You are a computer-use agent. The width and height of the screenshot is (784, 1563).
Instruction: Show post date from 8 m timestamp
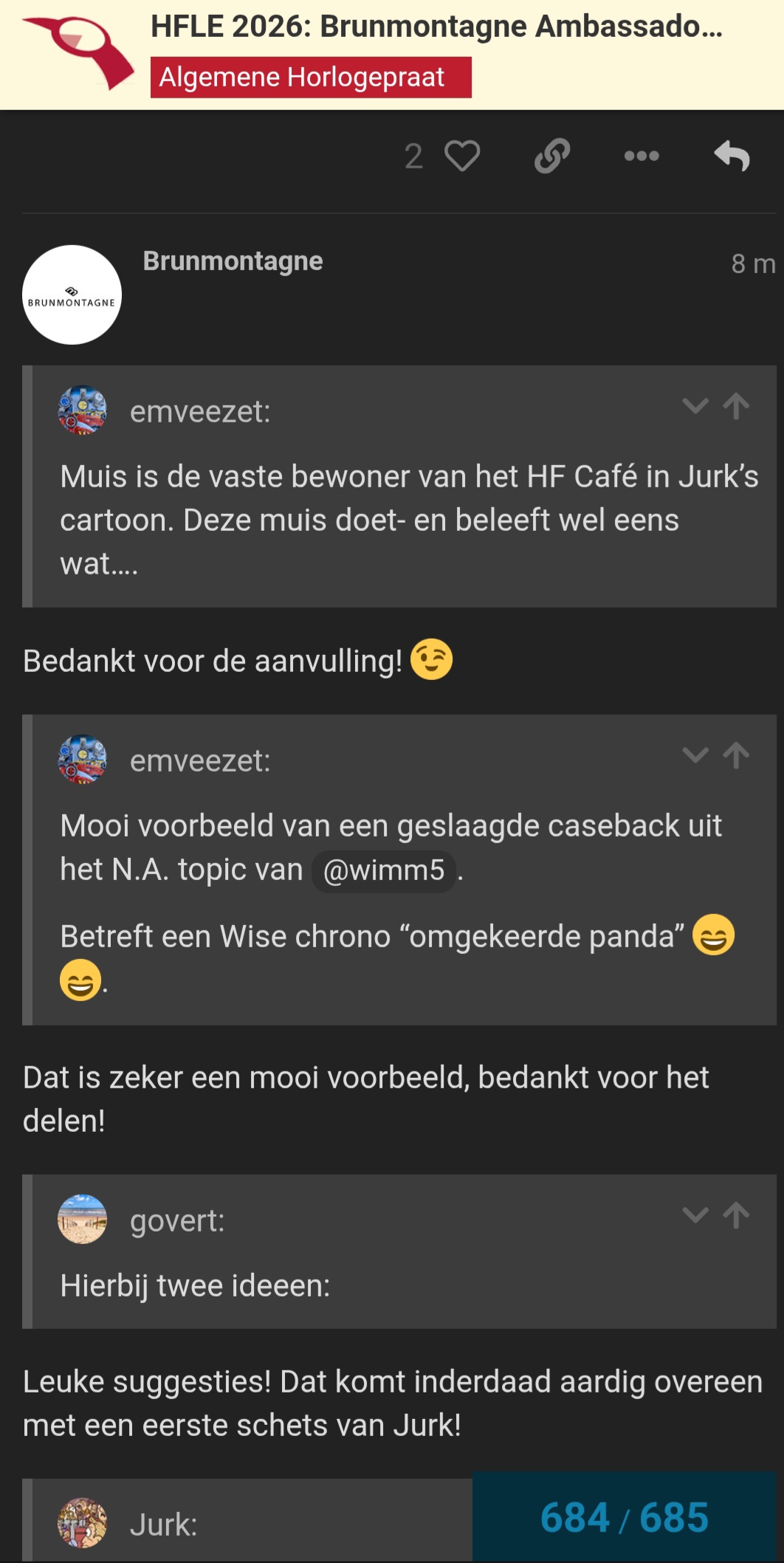pyautogui.click(x=752, y=264)
